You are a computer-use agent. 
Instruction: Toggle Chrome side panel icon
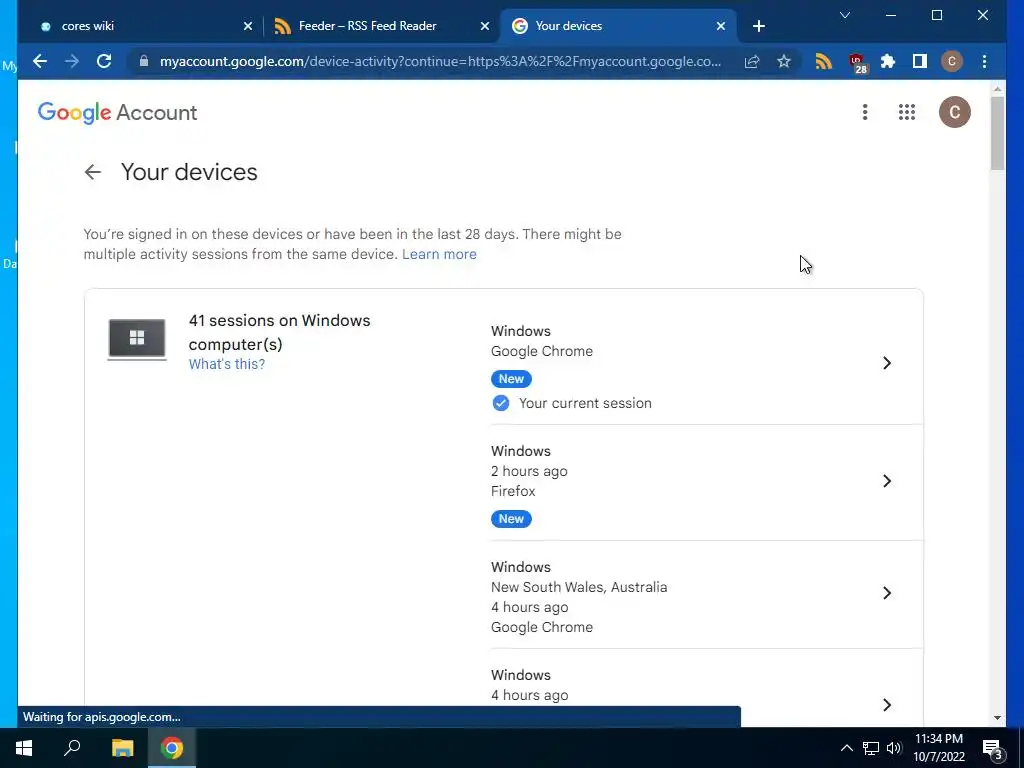[920, 61]
